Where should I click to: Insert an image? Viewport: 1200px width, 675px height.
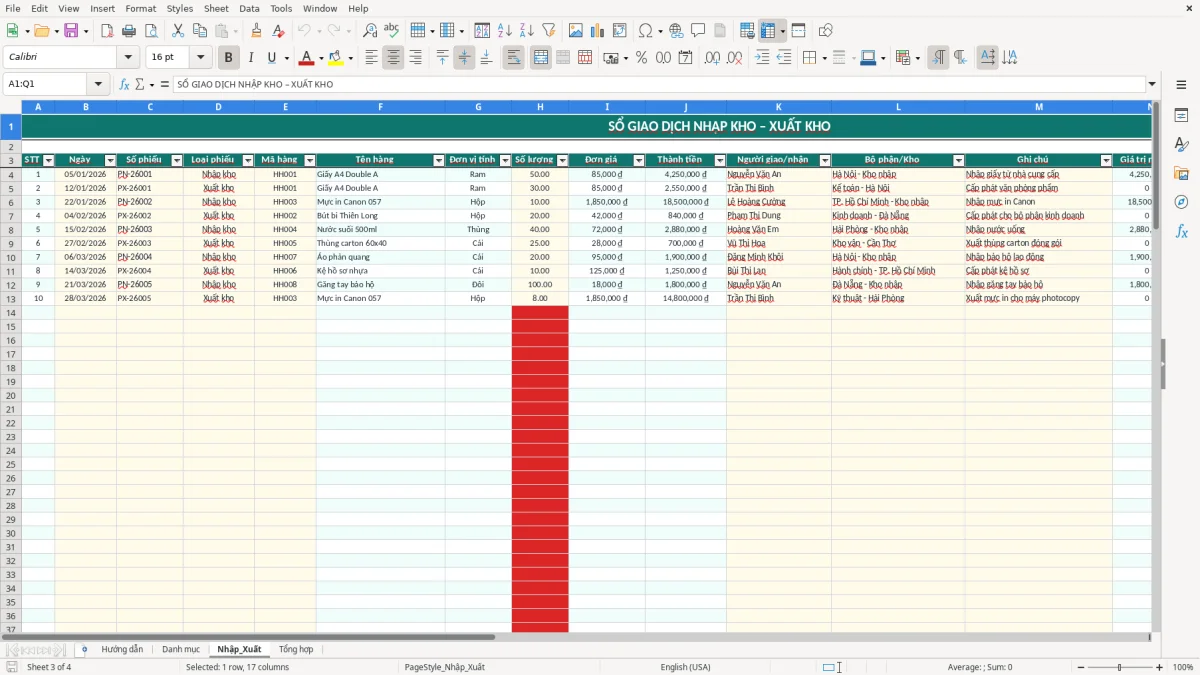click(575, 31)
